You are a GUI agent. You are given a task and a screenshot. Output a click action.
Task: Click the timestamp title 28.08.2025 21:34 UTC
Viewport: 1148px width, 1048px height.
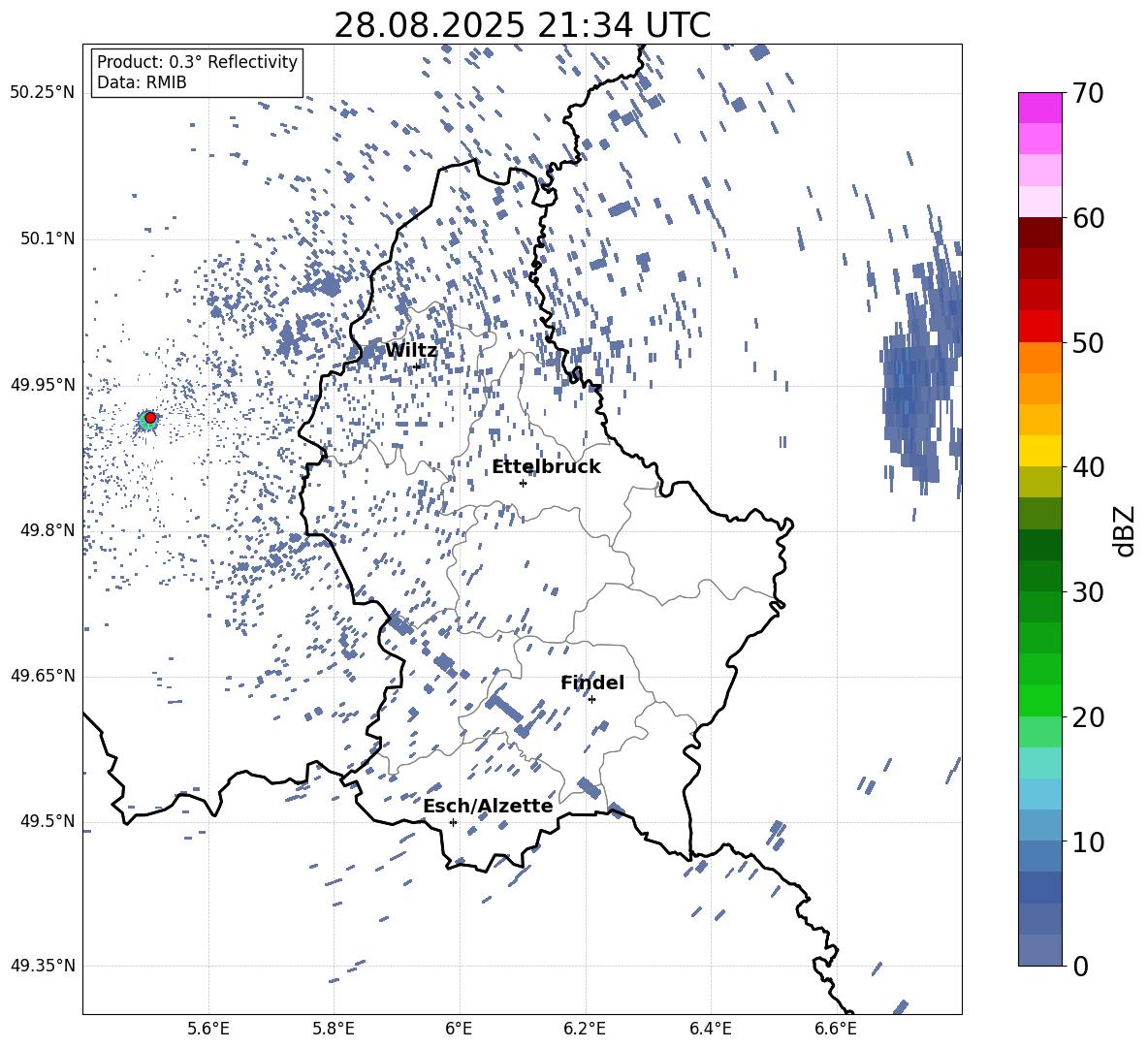point(522,25)
